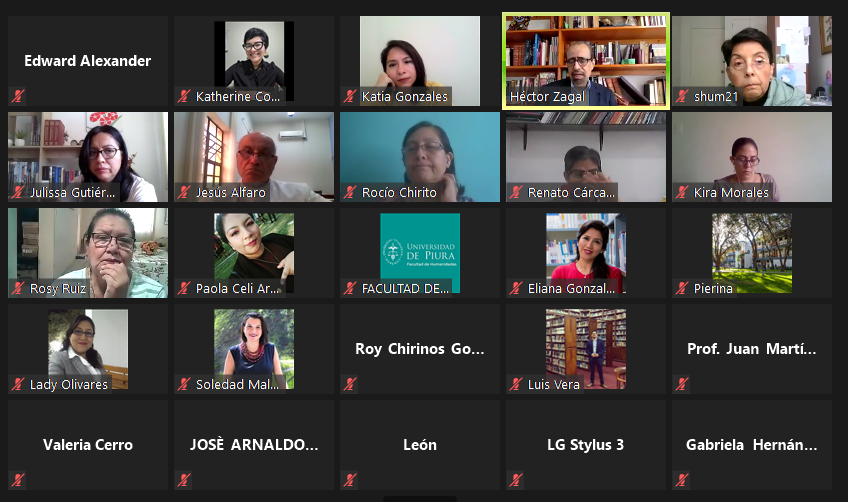Select Kira Morales' video tile
The width and height of the screenshot is (848, 502).
(752, 157)
